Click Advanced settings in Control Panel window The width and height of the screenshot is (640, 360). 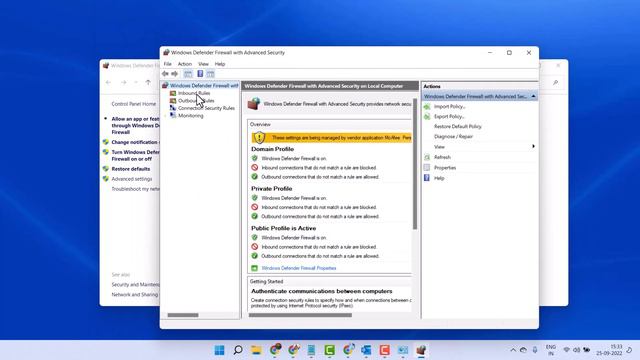coord(131,179)
